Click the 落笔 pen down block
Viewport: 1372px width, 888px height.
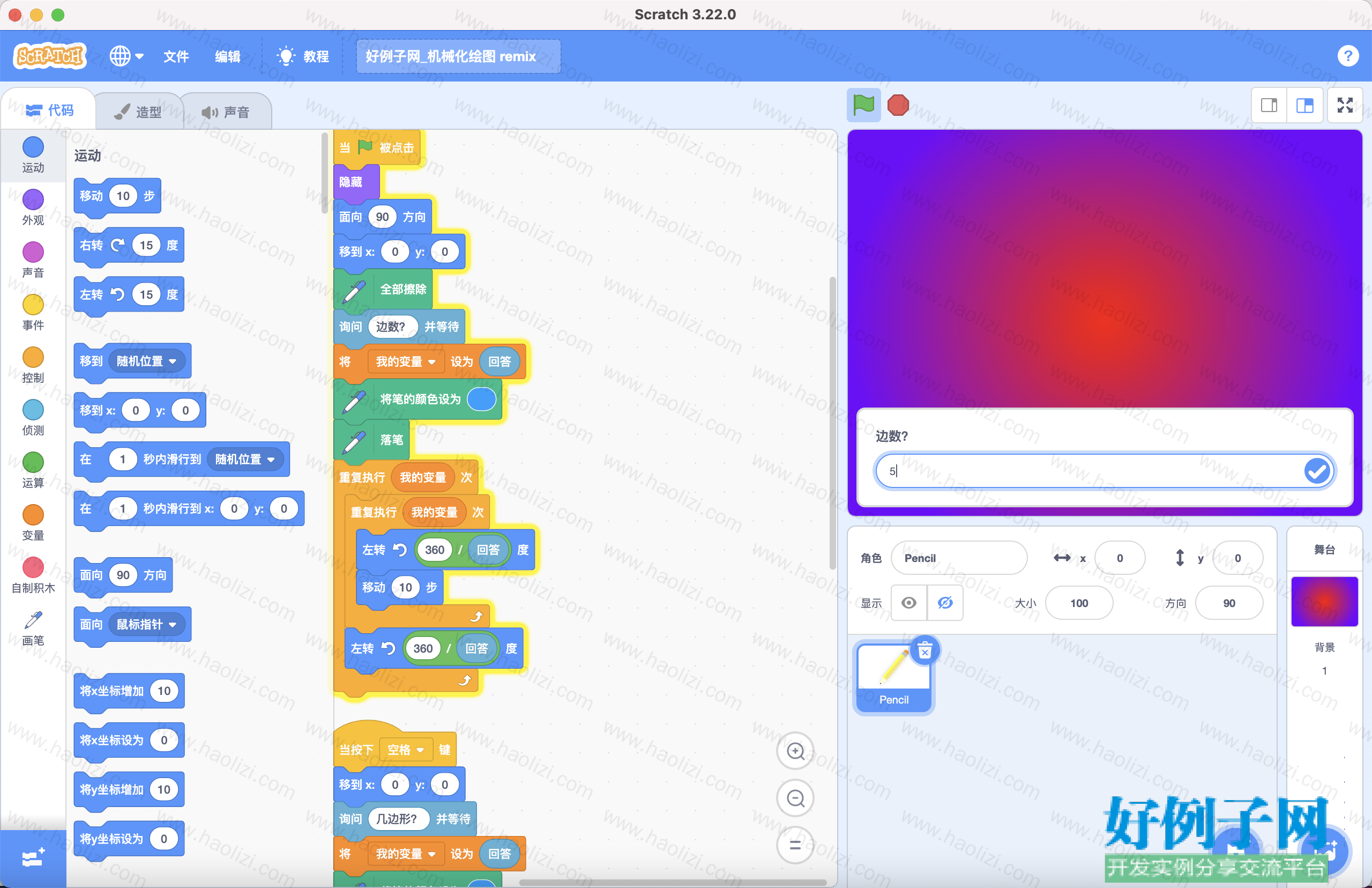pyautogui.click(x=371, y=440)
